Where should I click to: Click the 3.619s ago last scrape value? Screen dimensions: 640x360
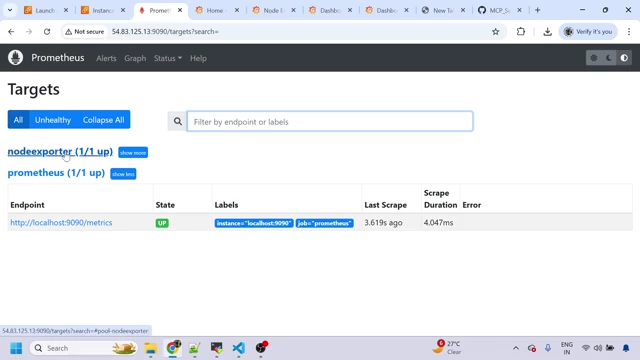click(383, 222)
